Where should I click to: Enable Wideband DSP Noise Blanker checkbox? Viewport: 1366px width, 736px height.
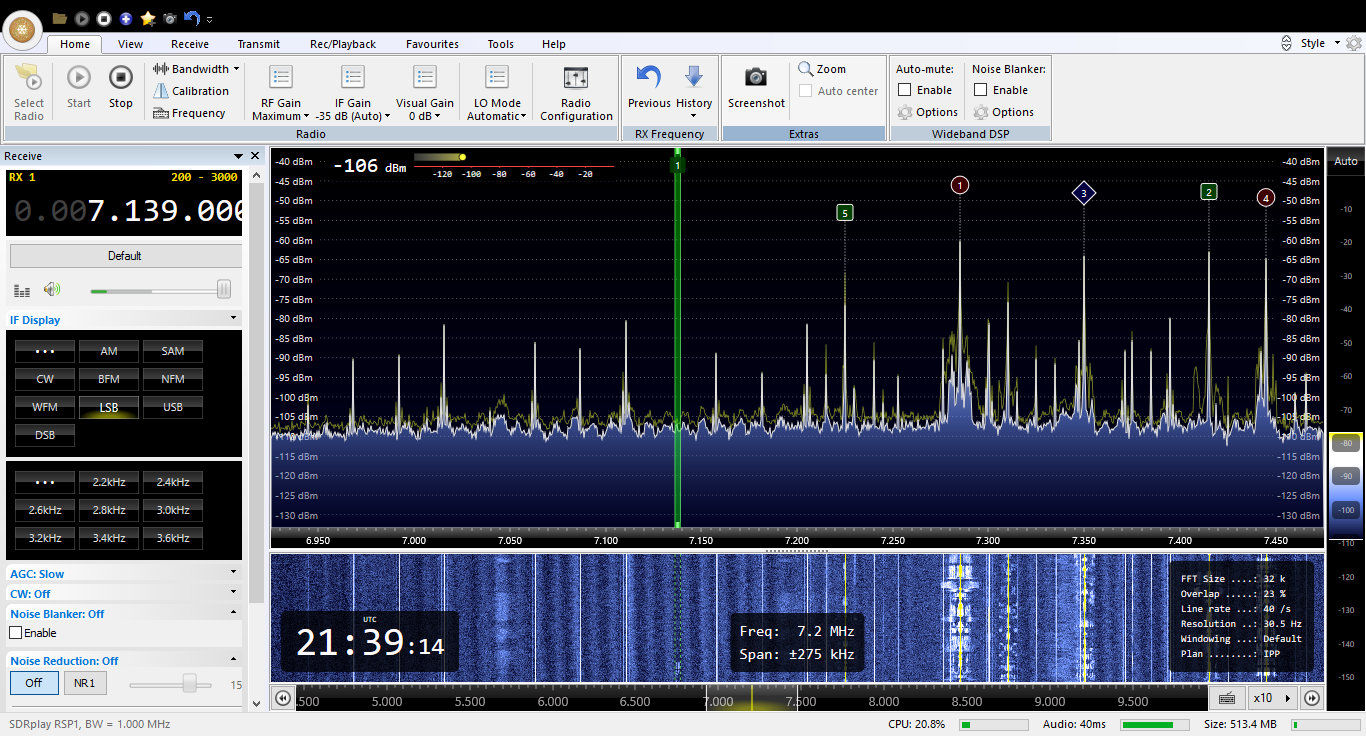click(980, 90)
